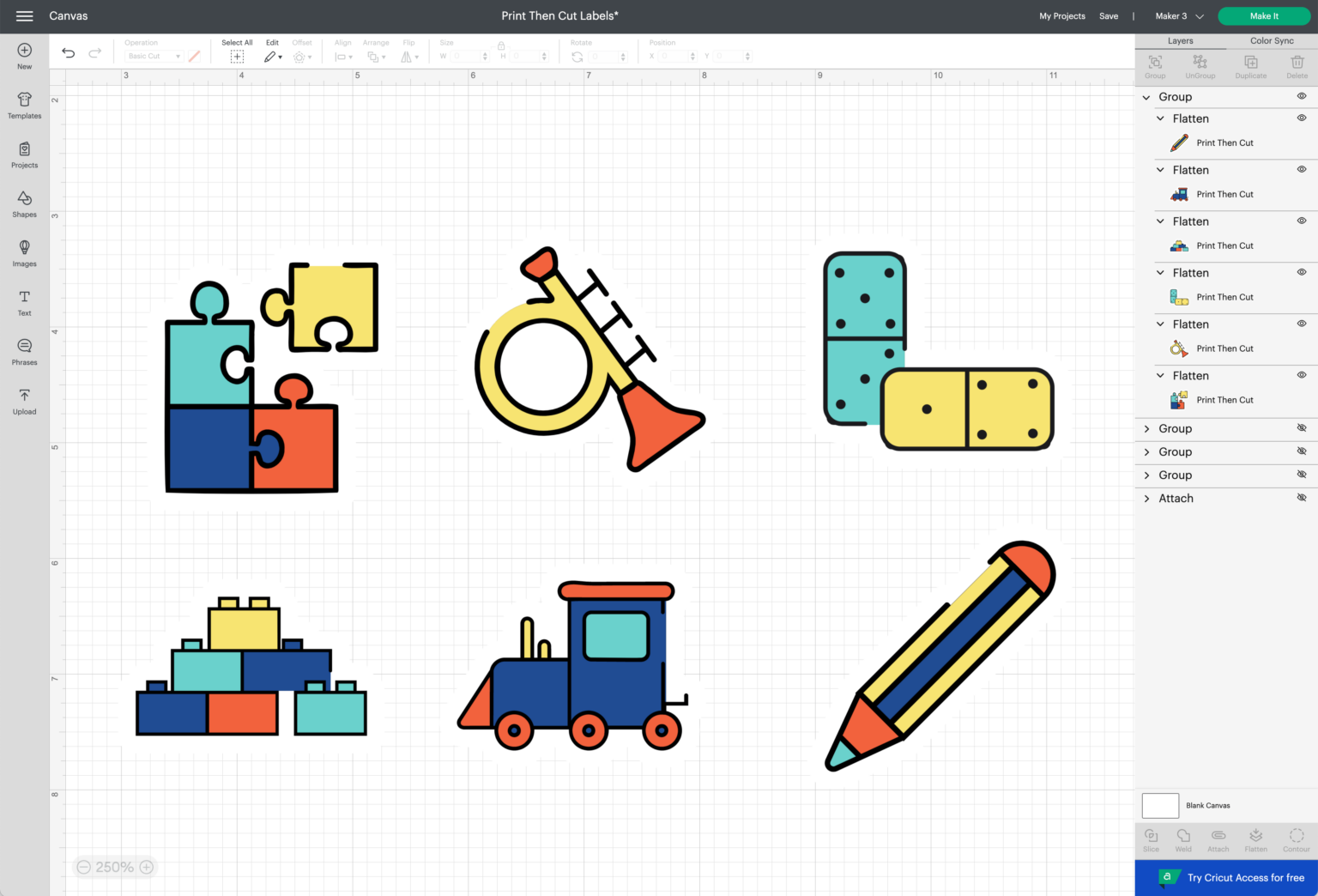Switch to the Layers tab
This screenshot has width=1318, height=896.
click(1180, 40)
